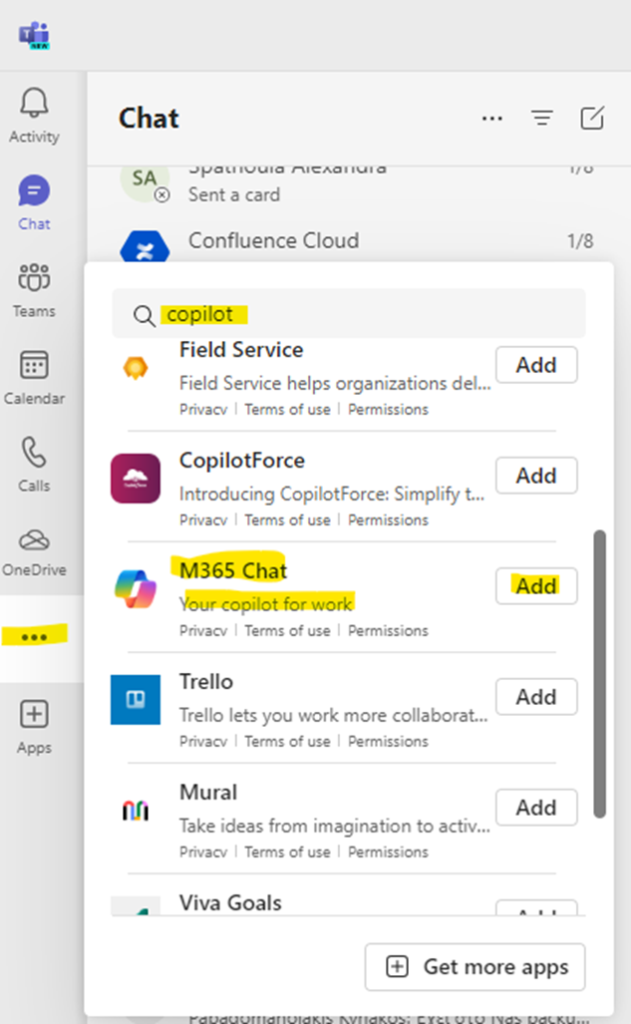Add the M365 Chat app
Image resolution: width=631 pixels, height=1024 pixels.
536,586
